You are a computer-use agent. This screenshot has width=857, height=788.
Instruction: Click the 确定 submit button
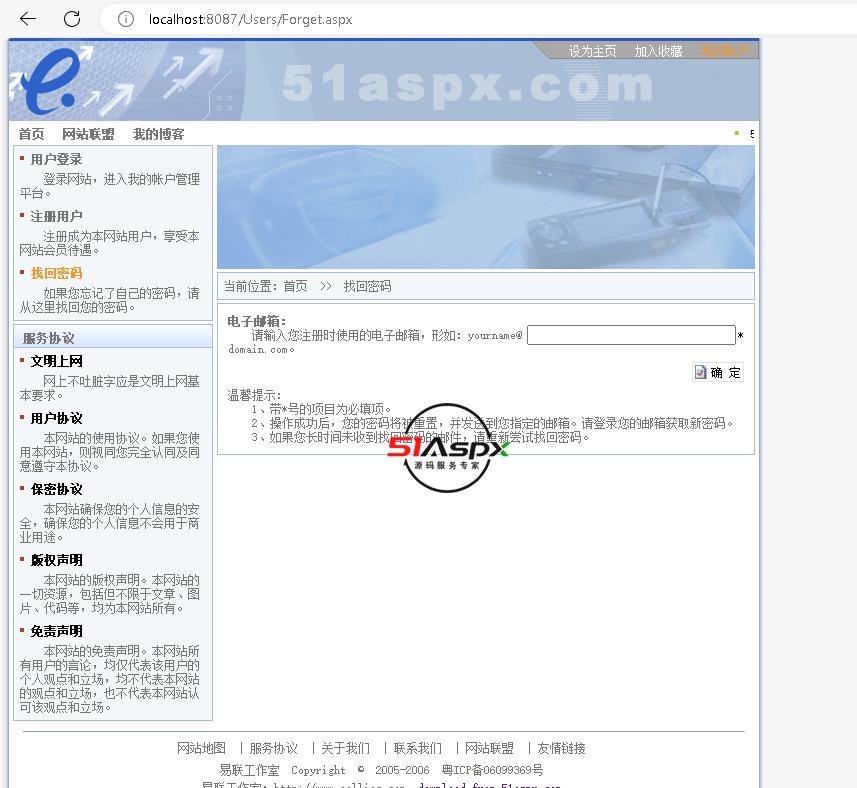point(718,373)
